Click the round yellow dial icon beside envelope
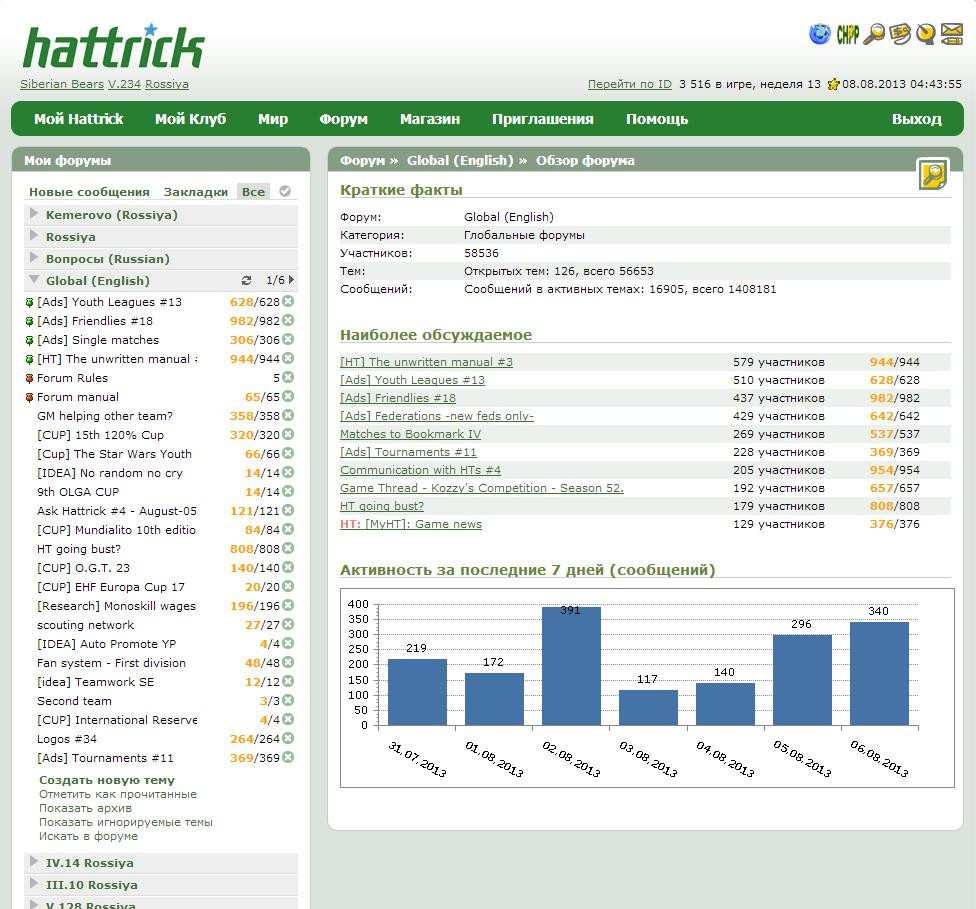The image size is (976, 909). (x=926, y=34)
